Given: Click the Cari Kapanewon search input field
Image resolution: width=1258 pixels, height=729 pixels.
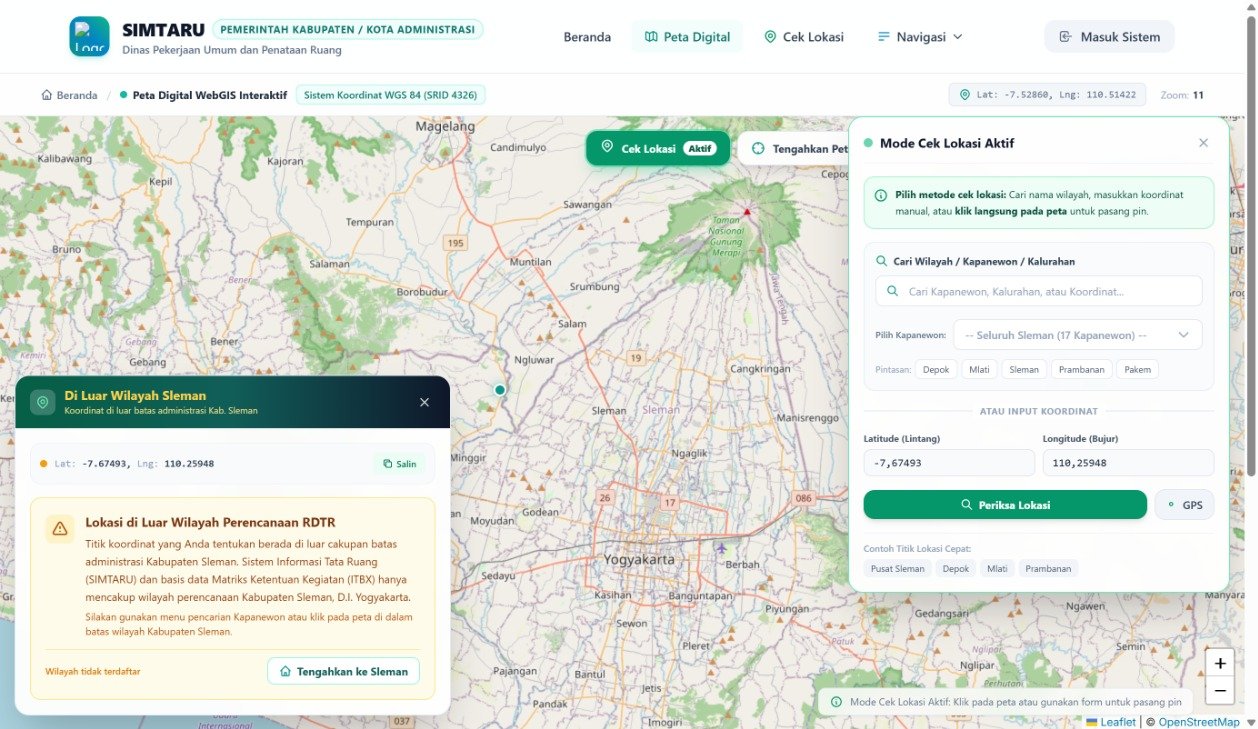Looking at the screenshot, I should [1038, 291].
